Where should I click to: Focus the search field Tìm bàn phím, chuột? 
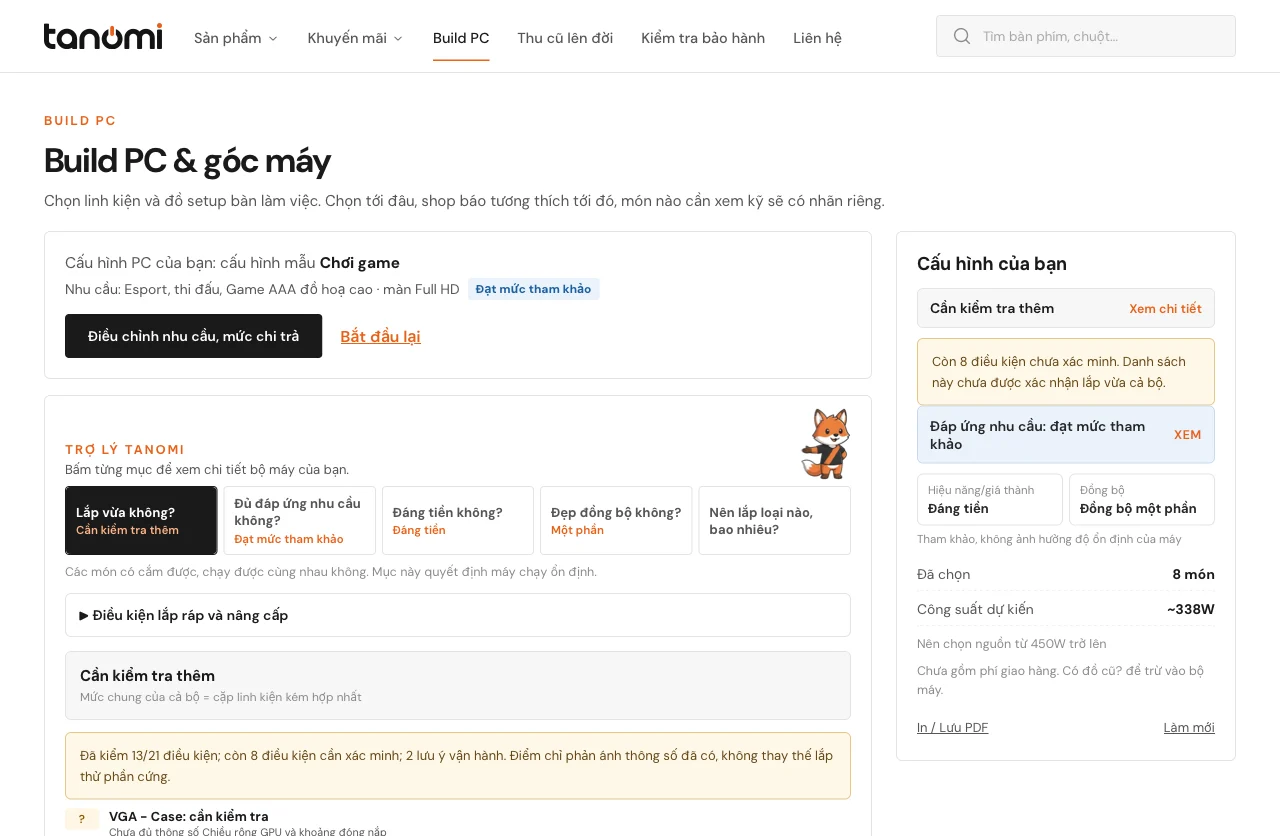[x=1086, y=36]
